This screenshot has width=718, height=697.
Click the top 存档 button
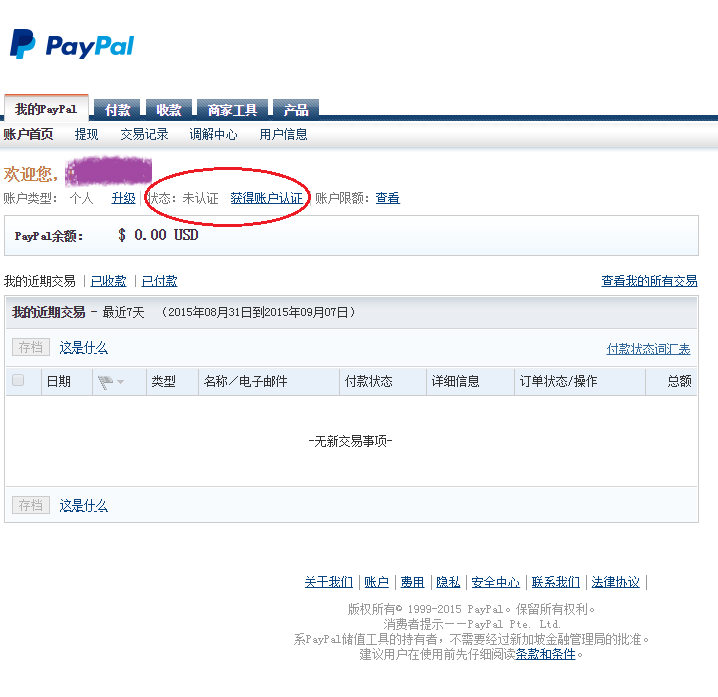[x=30, y=348]
